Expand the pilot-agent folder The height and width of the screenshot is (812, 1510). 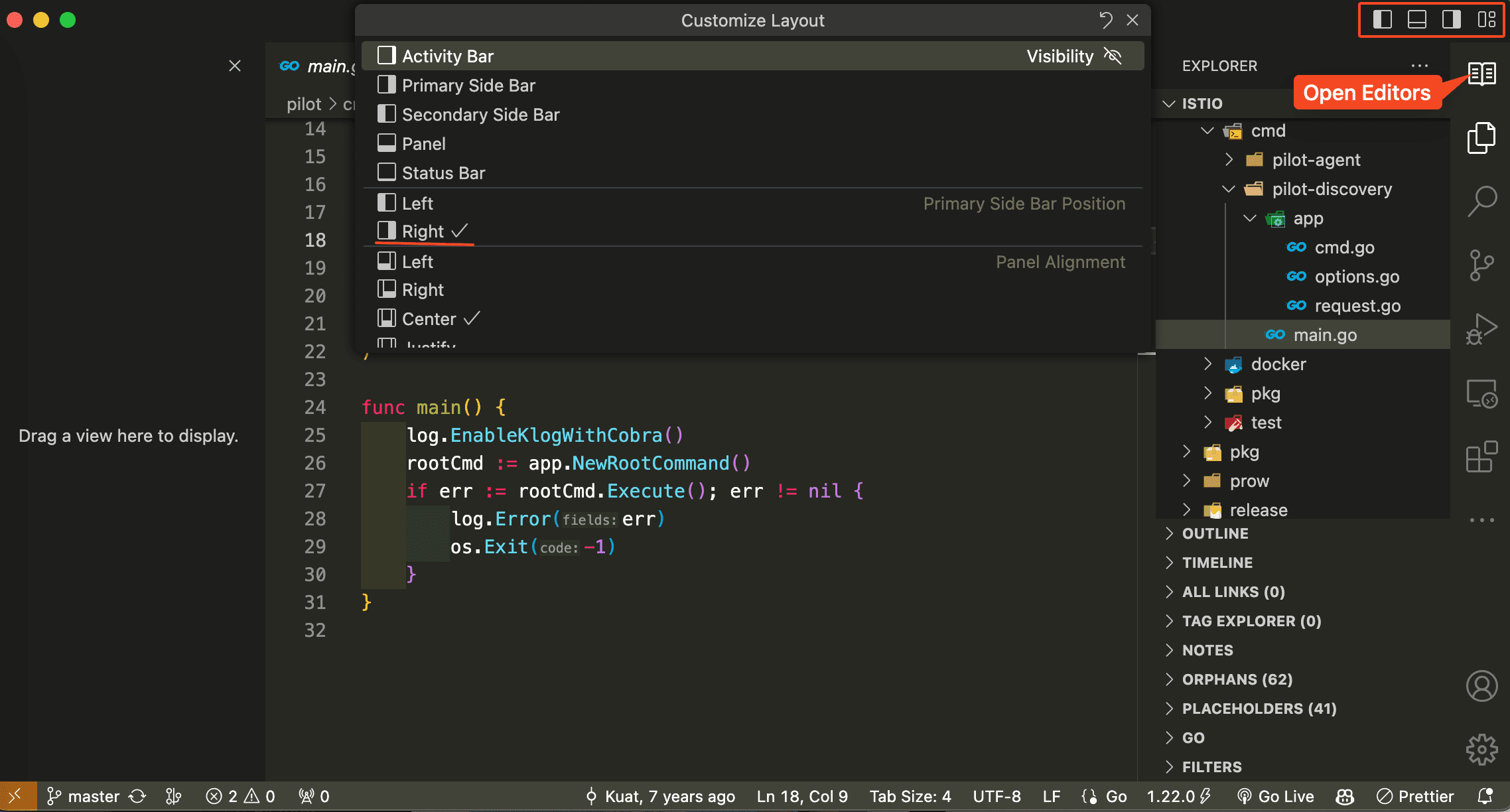[x=1229, y=160]
